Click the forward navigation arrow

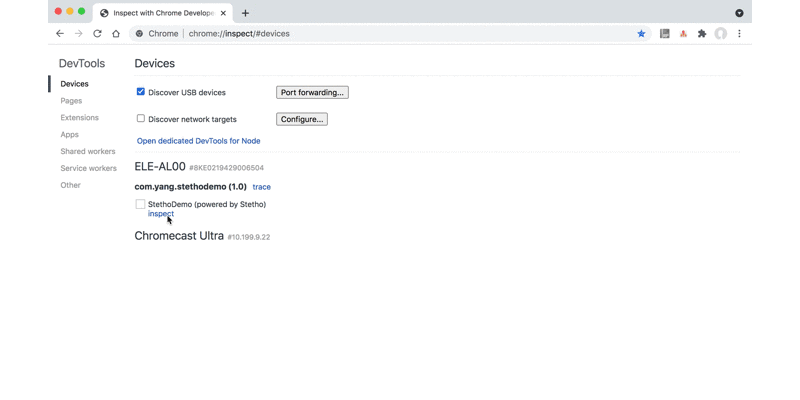pos(79,34)
